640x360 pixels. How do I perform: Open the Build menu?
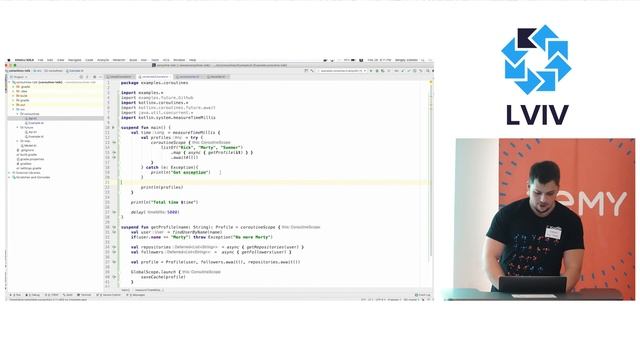133,60
